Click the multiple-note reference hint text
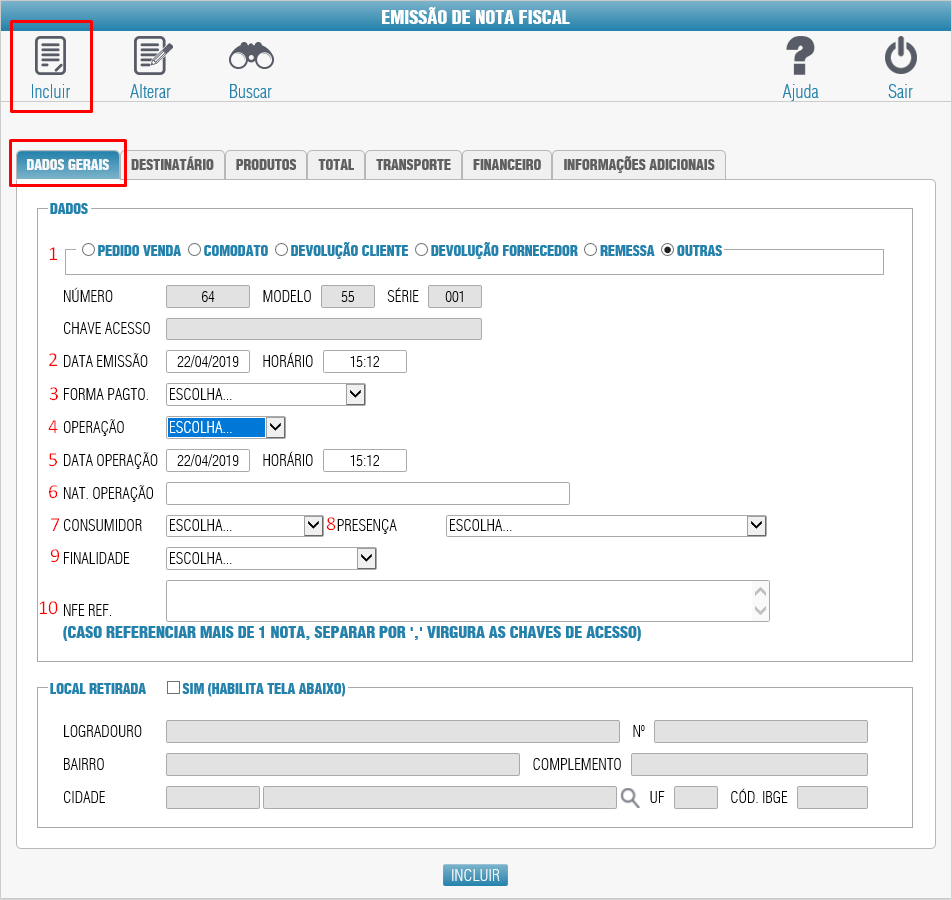Viewport: 952px width, 900px height. (352, 632)
